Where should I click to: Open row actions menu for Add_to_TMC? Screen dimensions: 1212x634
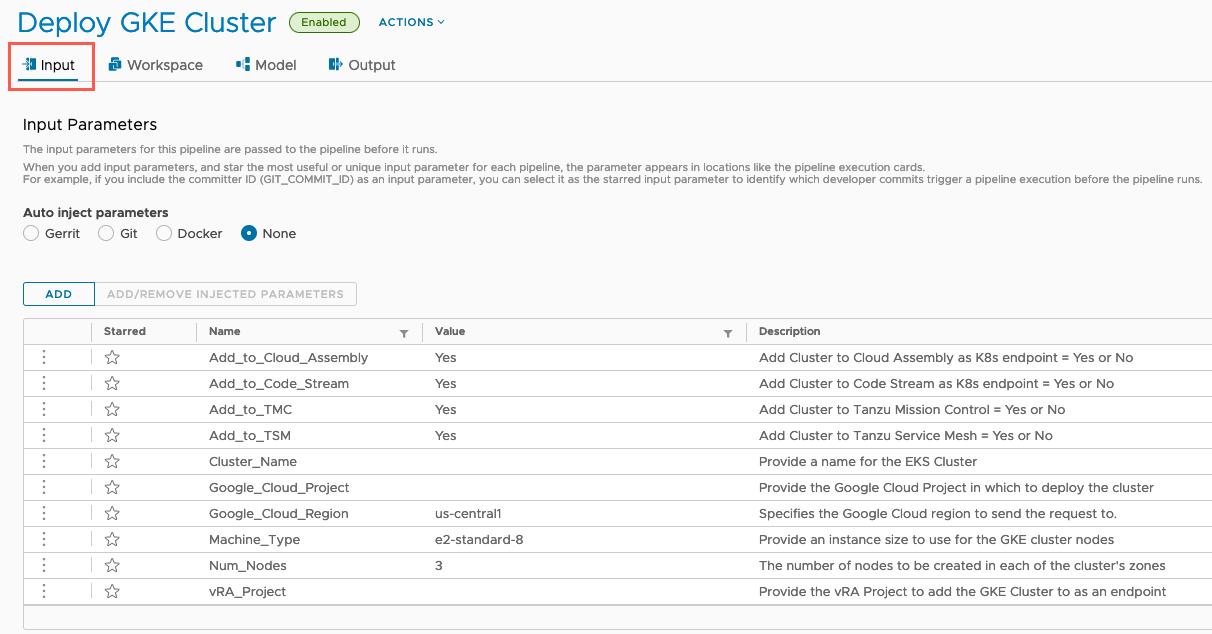pos(44,409)
